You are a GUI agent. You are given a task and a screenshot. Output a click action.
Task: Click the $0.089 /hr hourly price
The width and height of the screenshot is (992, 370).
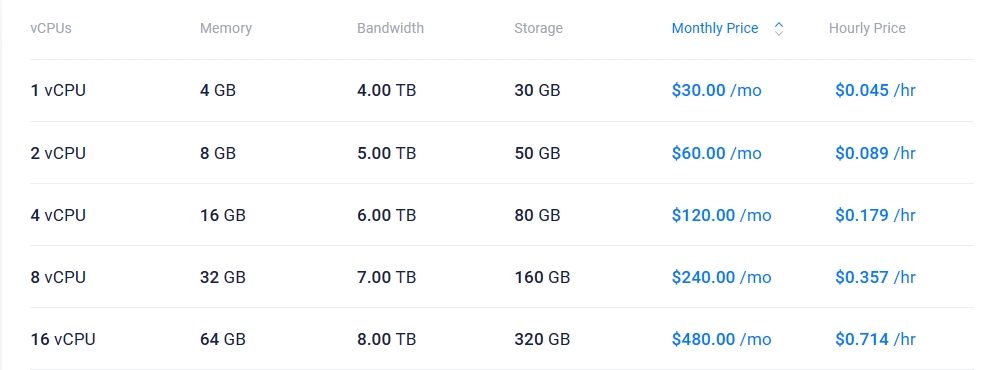click(x=876, y=153)
